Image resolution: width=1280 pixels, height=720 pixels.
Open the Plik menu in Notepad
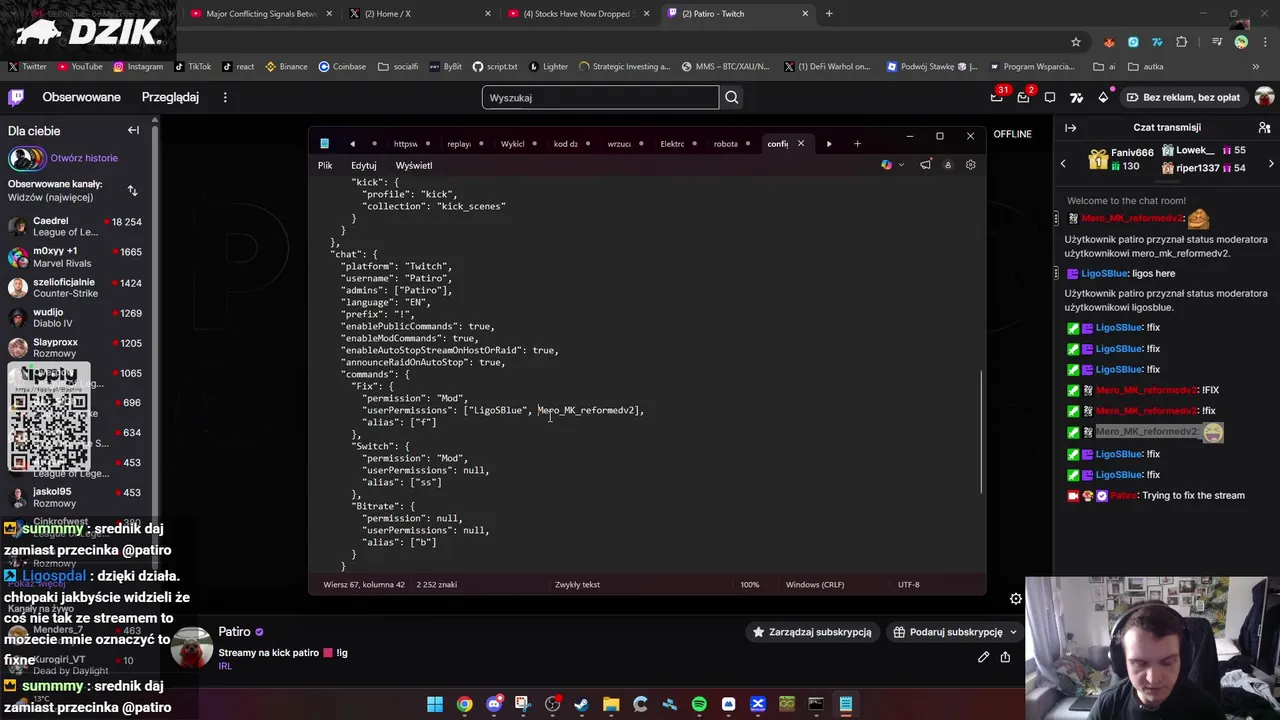click(x=325, y=165)
